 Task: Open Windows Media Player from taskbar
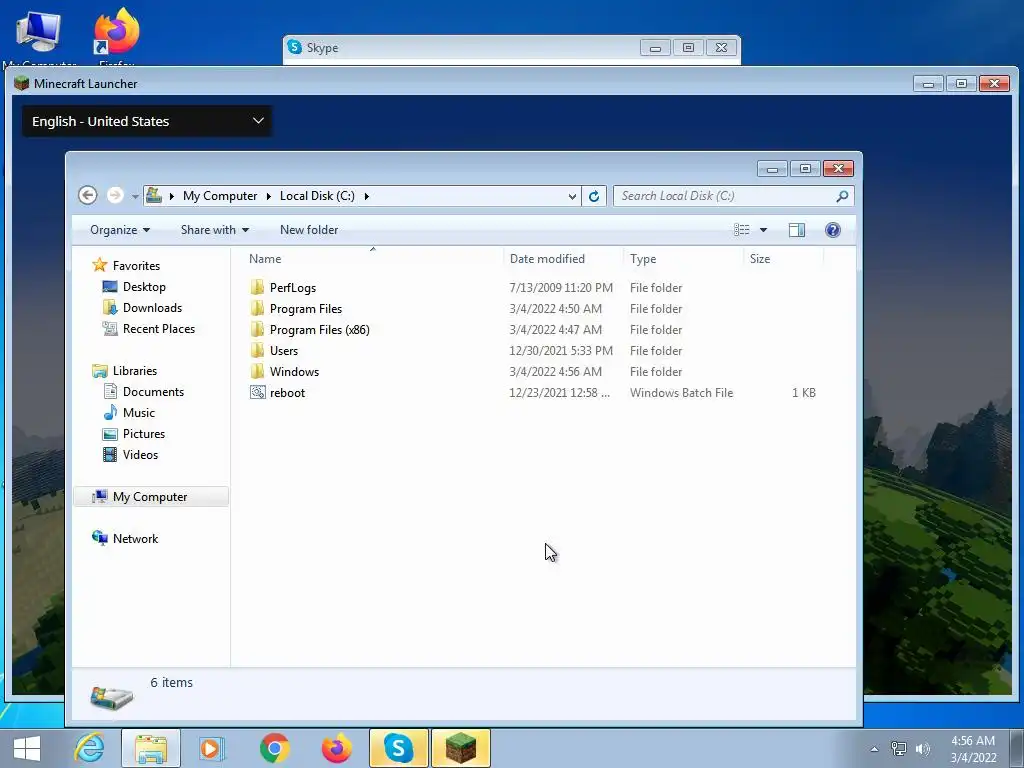coord(212,748)
